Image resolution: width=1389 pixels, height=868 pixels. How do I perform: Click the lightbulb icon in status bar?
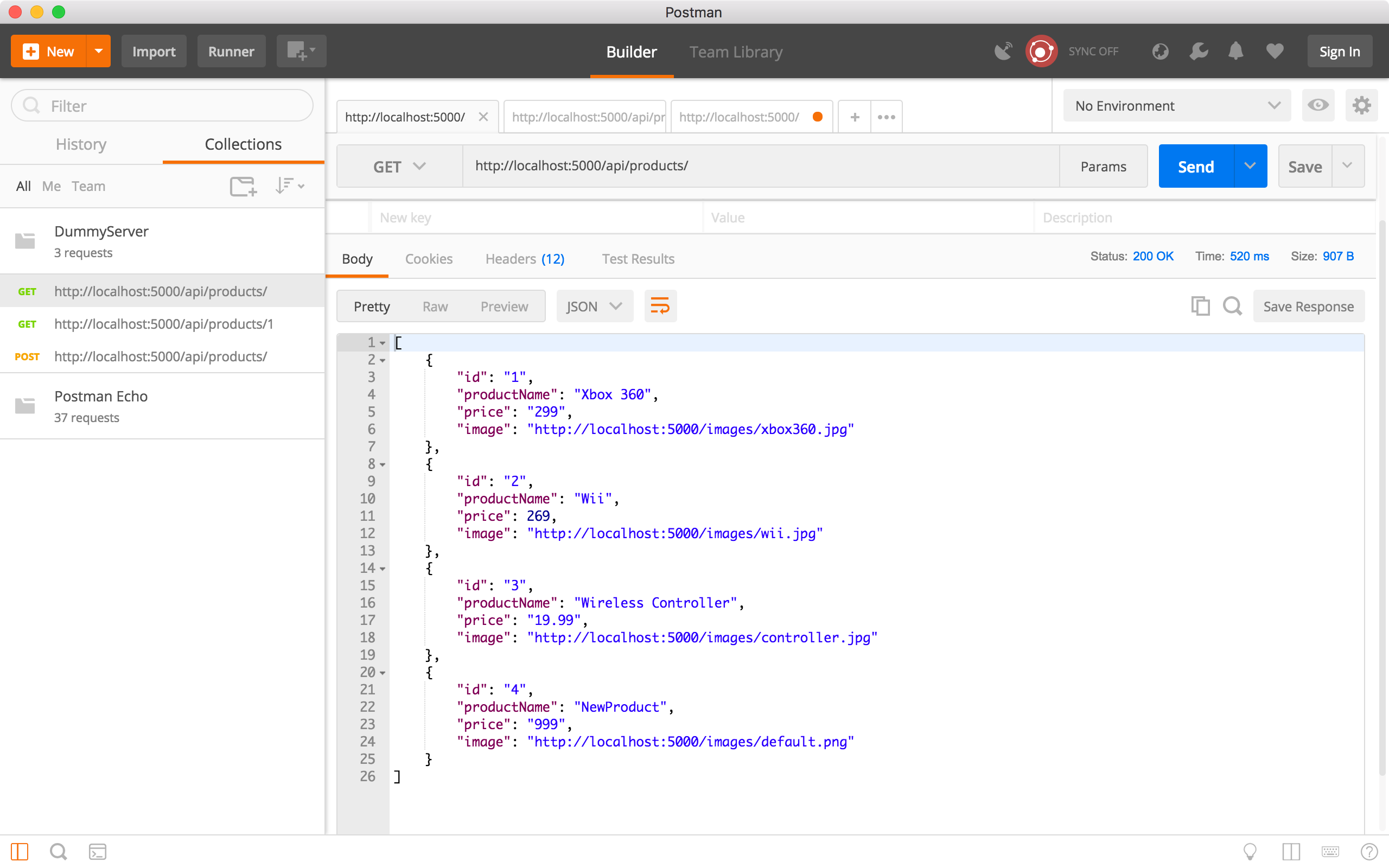(x=1250, y=851)
